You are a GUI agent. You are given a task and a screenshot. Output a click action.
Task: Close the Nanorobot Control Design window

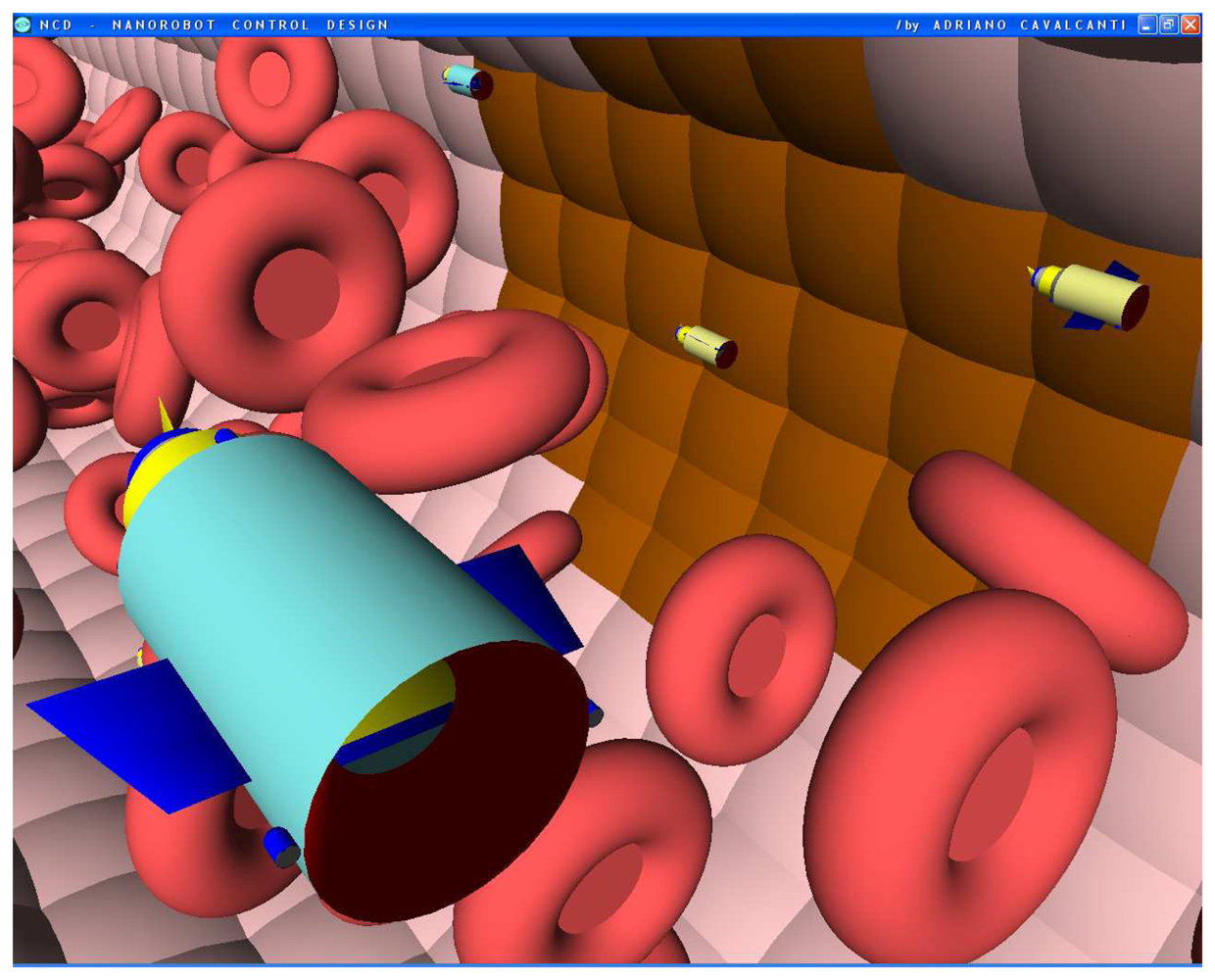pos(1191,24)
